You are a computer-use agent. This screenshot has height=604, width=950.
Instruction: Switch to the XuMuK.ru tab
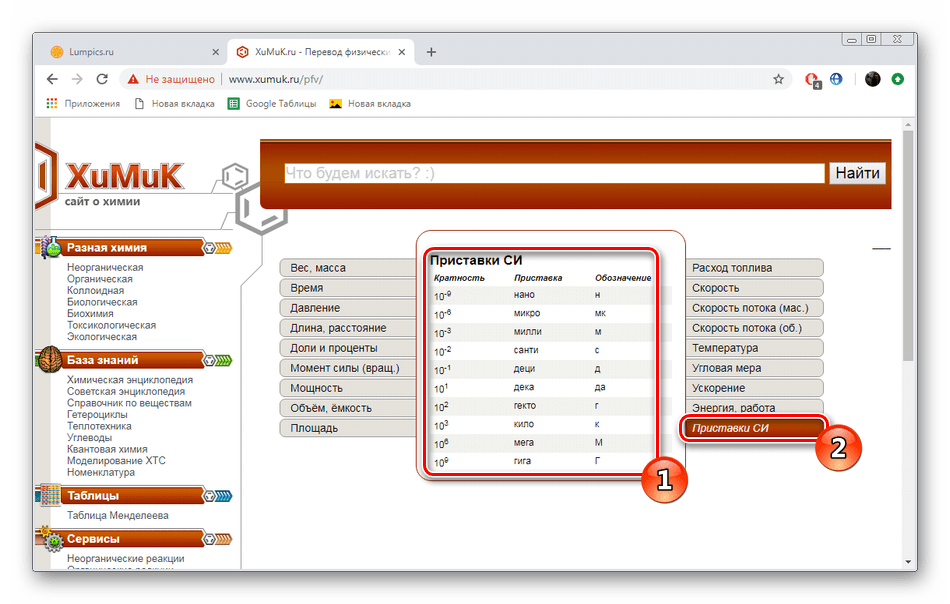point(321,52)
